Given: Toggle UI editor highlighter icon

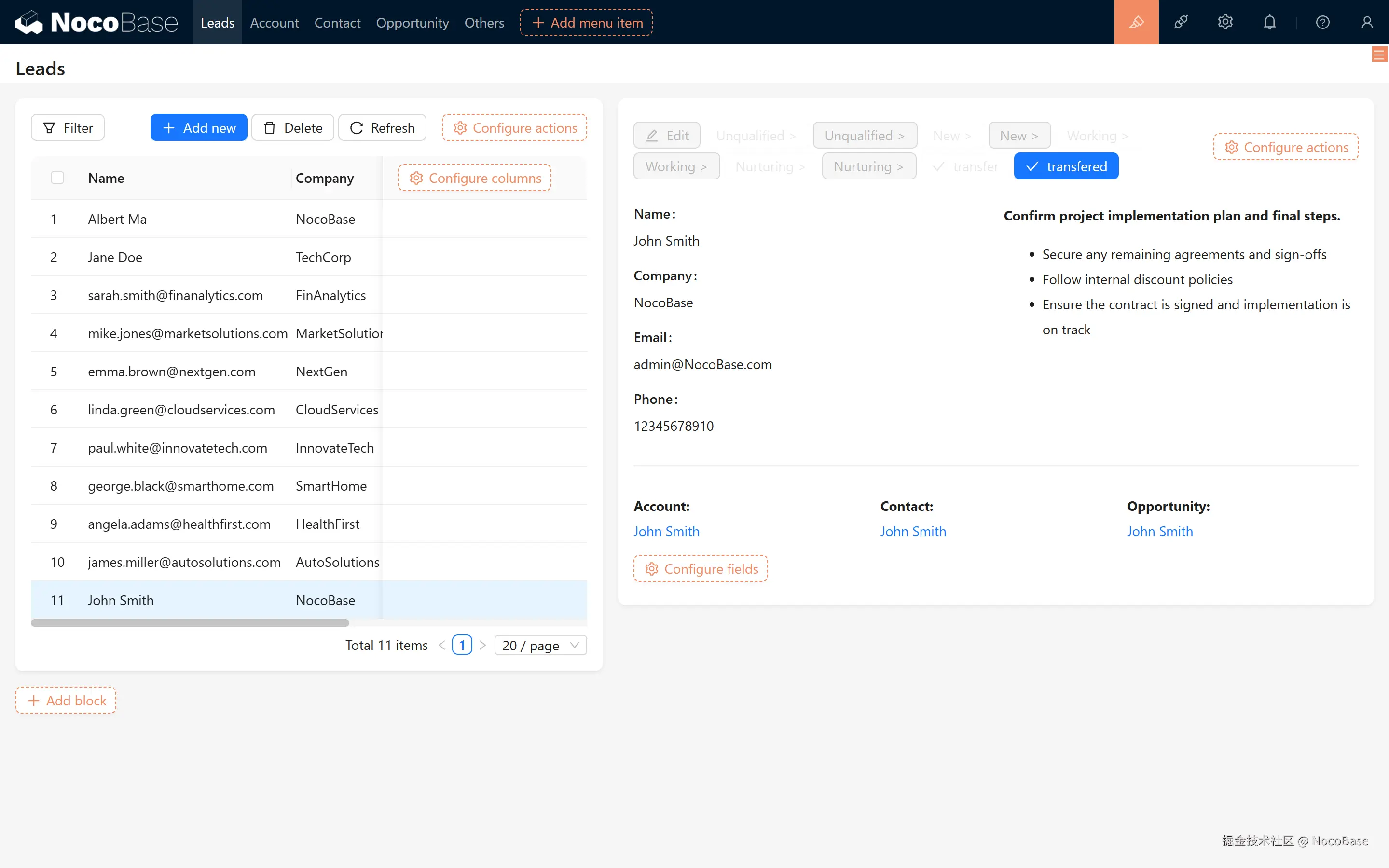Looking at the screenshot, I should (x=1136, y=22).
